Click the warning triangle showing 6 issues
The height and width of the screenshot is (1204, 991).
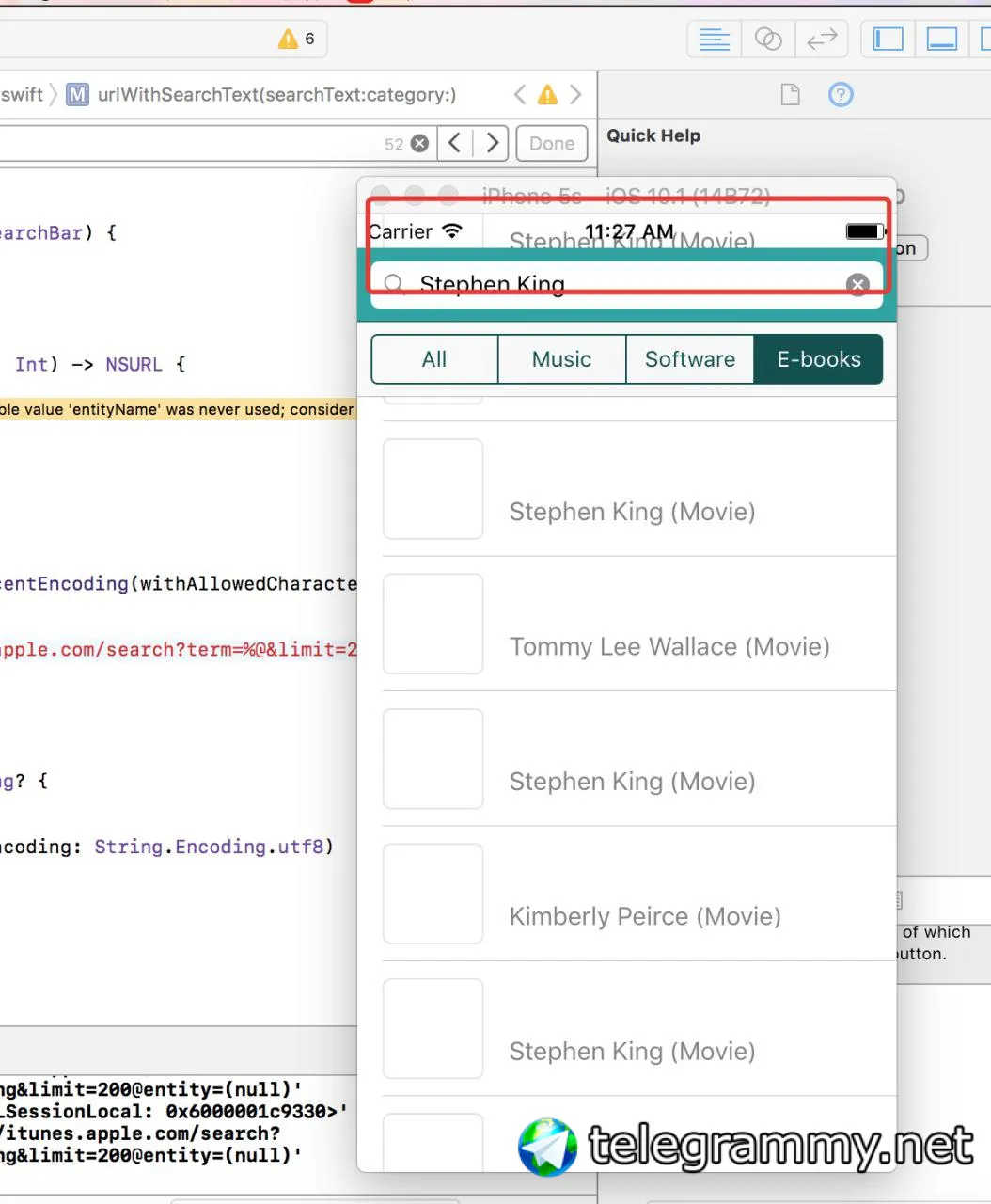(288, 40)
